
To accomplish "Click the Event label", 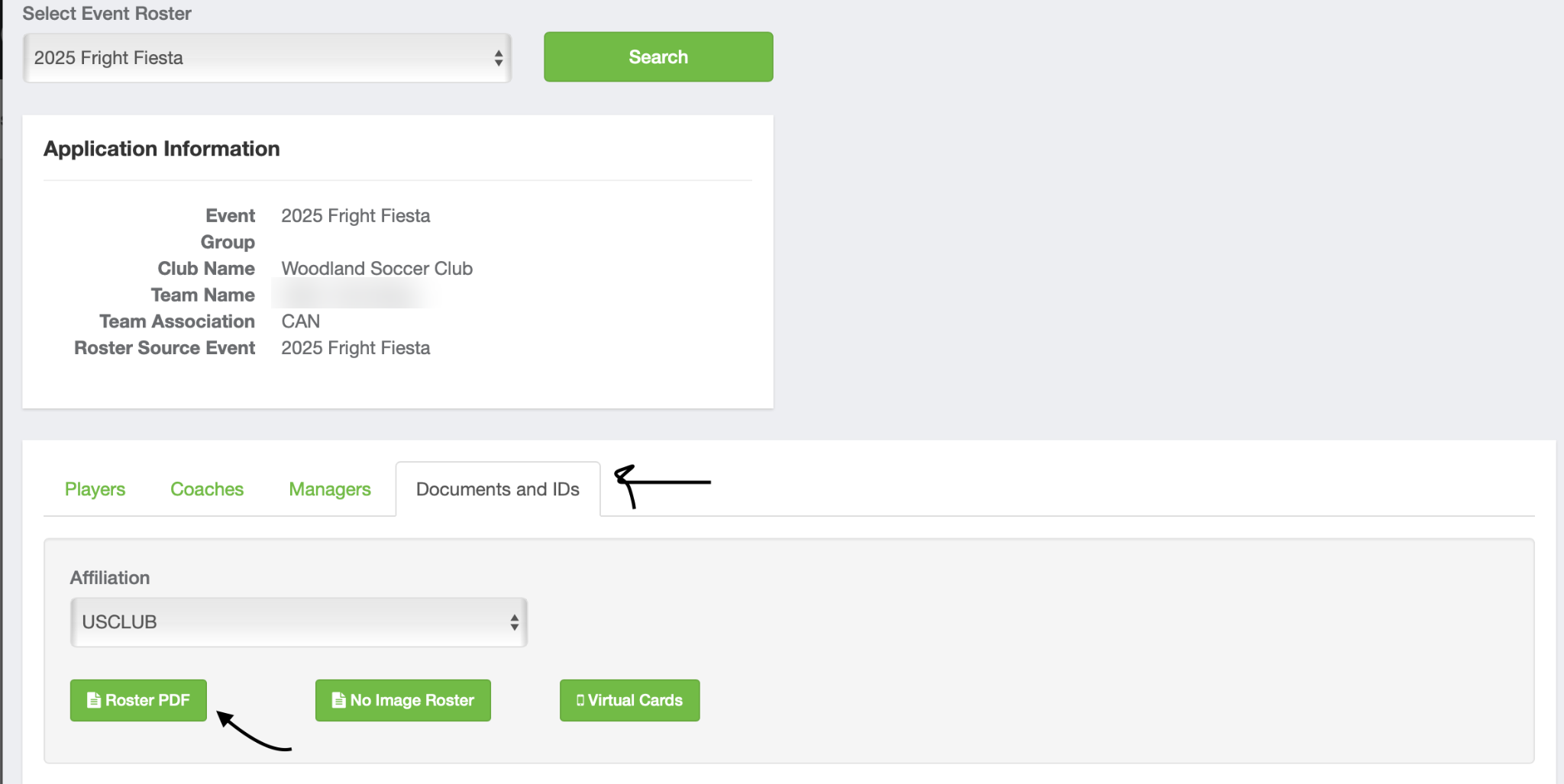I will tap(231, 216).
